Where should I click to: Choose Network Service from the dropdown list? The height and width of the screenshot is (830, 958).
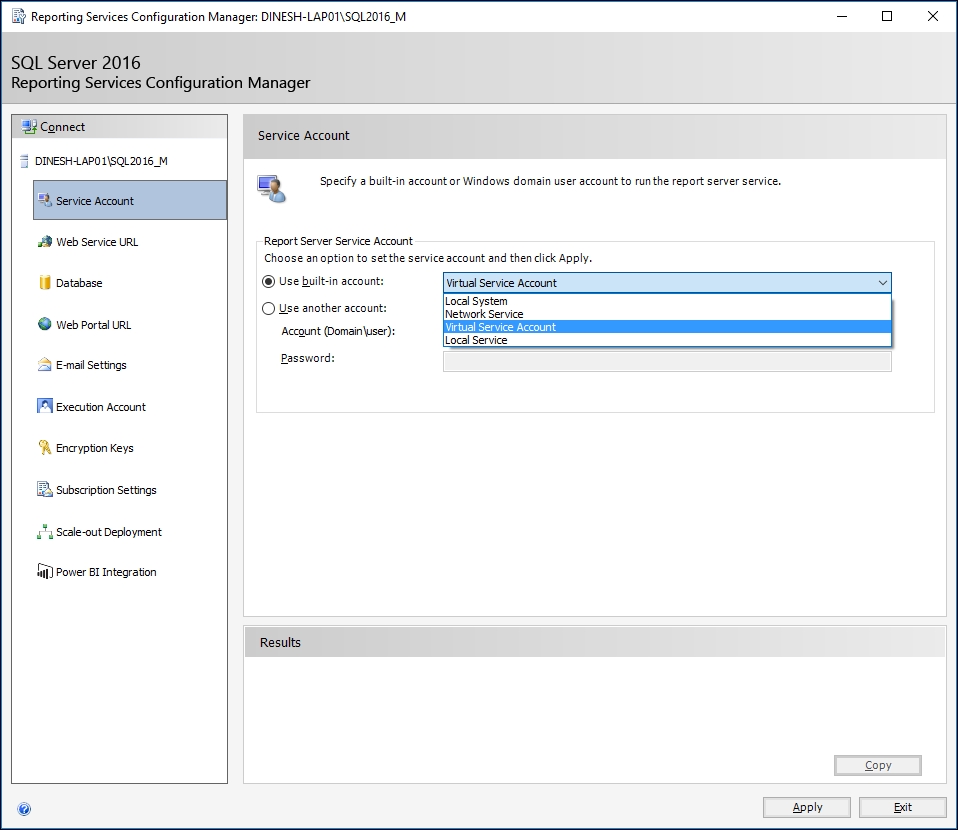tap(667, 314)
